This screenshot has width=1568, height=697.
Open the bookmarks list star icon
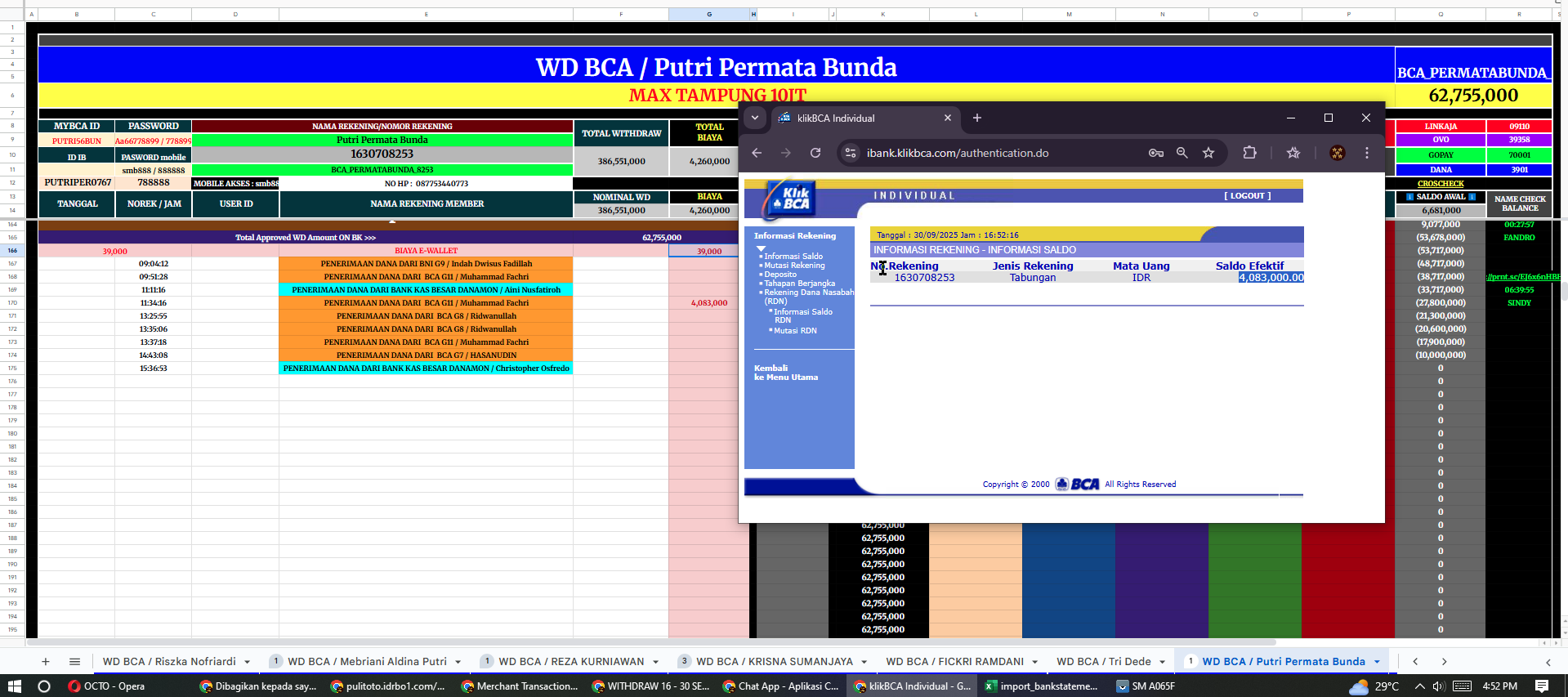tap(1293, 153)
